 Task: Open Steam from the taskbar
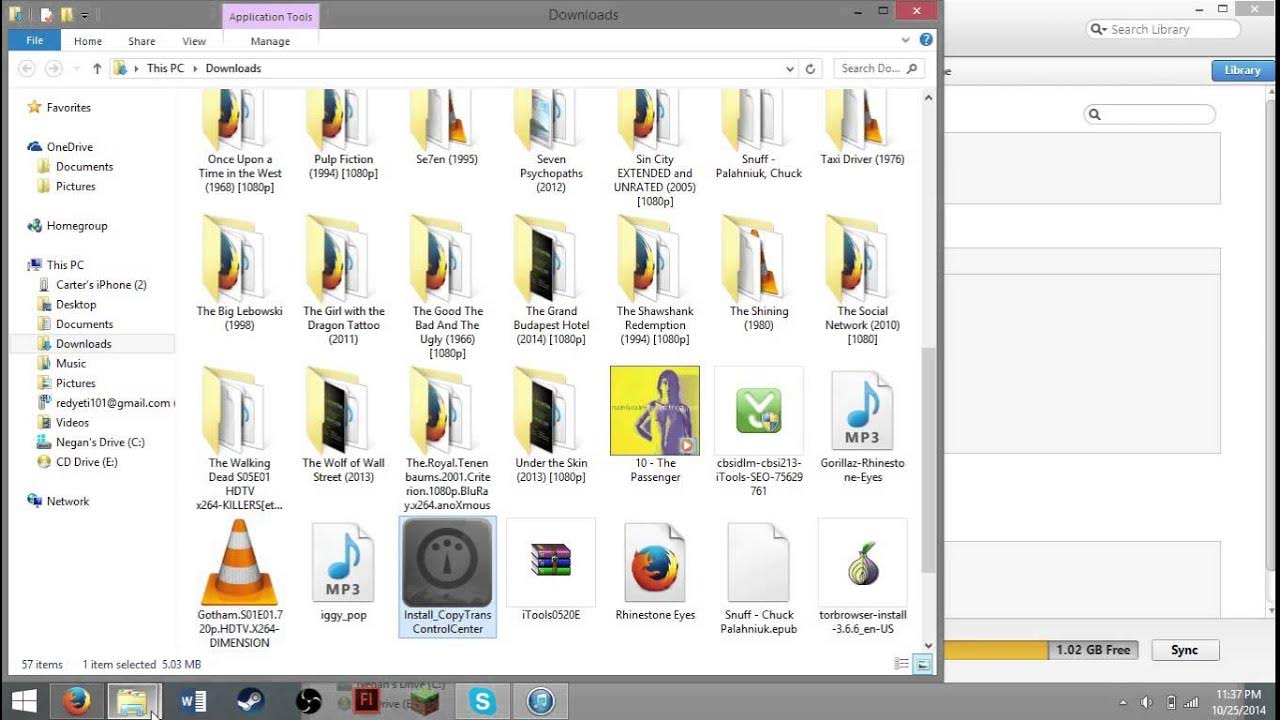249,702
